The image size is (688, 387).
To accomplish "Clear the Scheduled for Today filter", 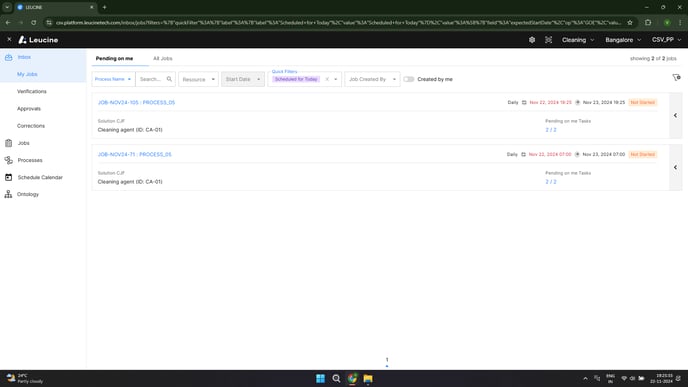I will [327, 79].
